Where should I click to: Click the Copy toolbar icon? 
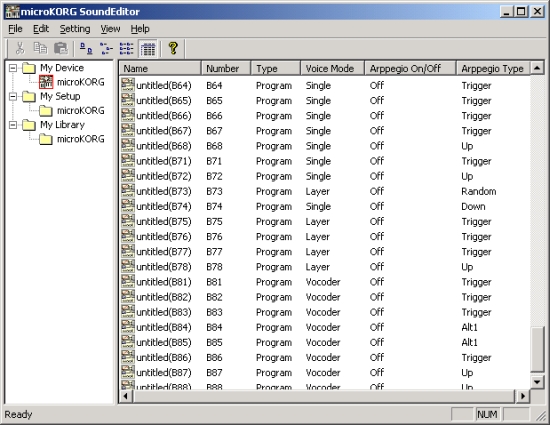point(40,48)
